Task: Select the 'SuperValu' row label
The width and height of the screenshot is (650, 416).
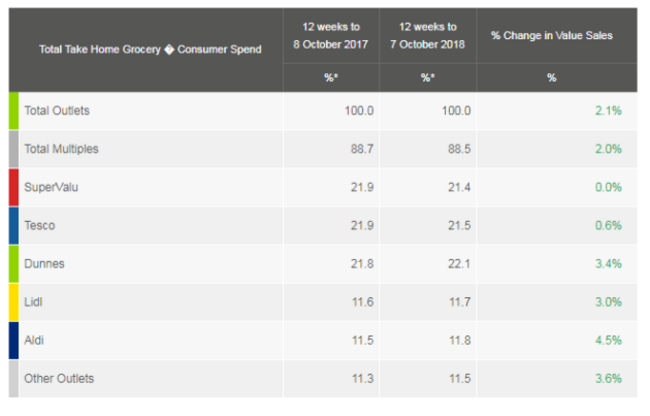Action: pos(51,187)
